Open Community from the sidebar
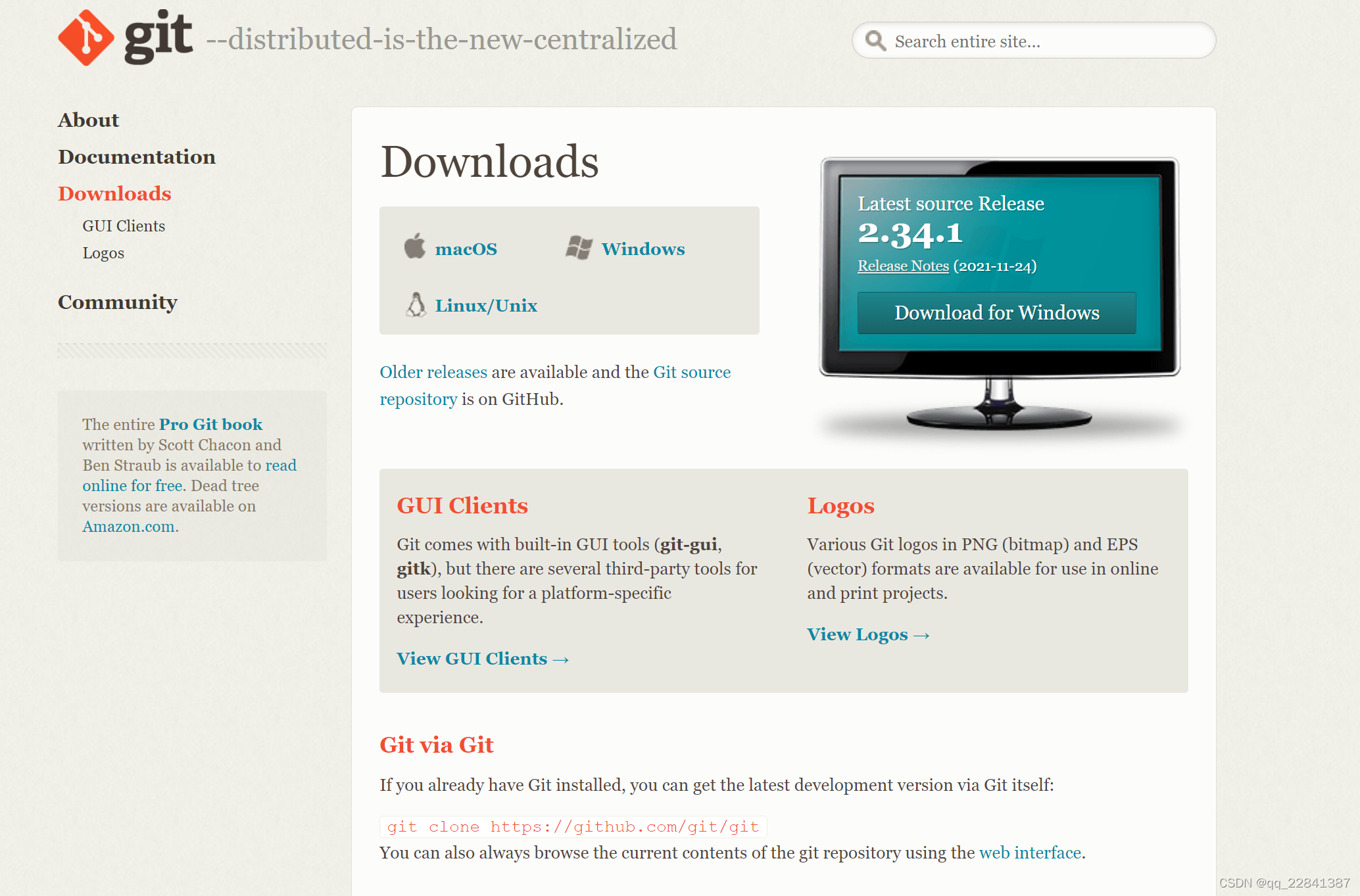1360x896 pixels. point(118,302)
